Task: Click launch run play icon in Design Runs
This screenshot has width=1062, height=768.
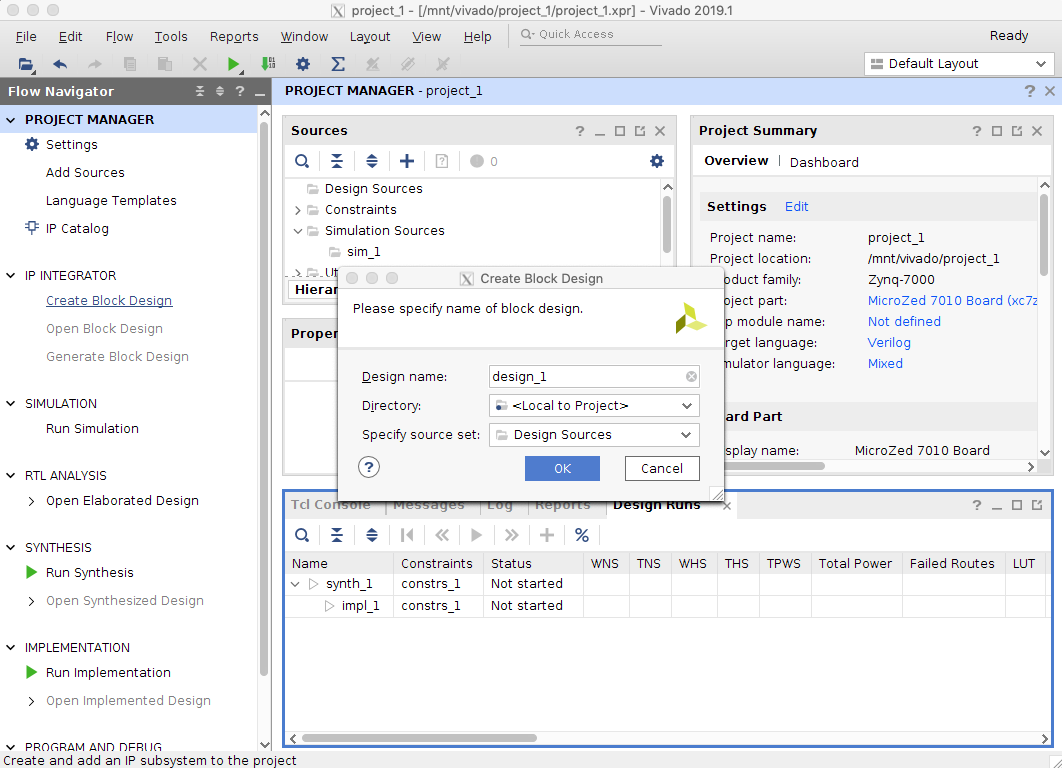Action: click(477, 536)
